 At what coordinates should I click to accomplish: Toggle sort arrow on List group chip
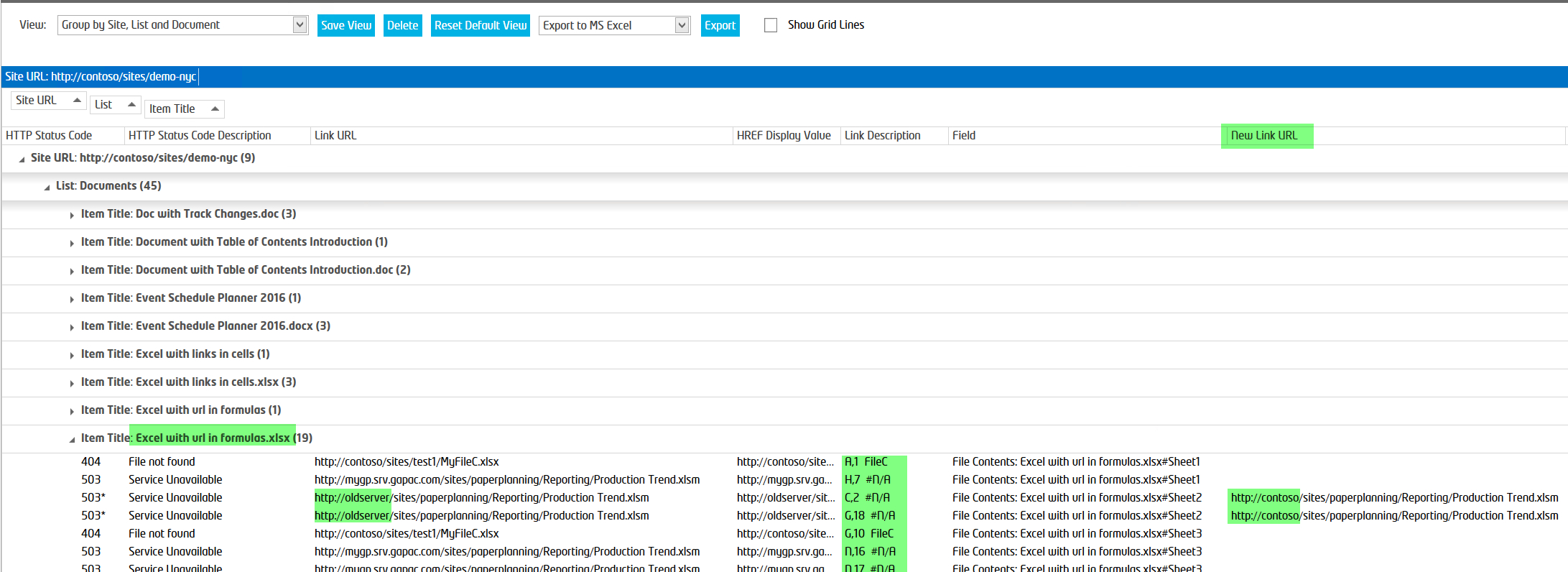pos(131,105)
